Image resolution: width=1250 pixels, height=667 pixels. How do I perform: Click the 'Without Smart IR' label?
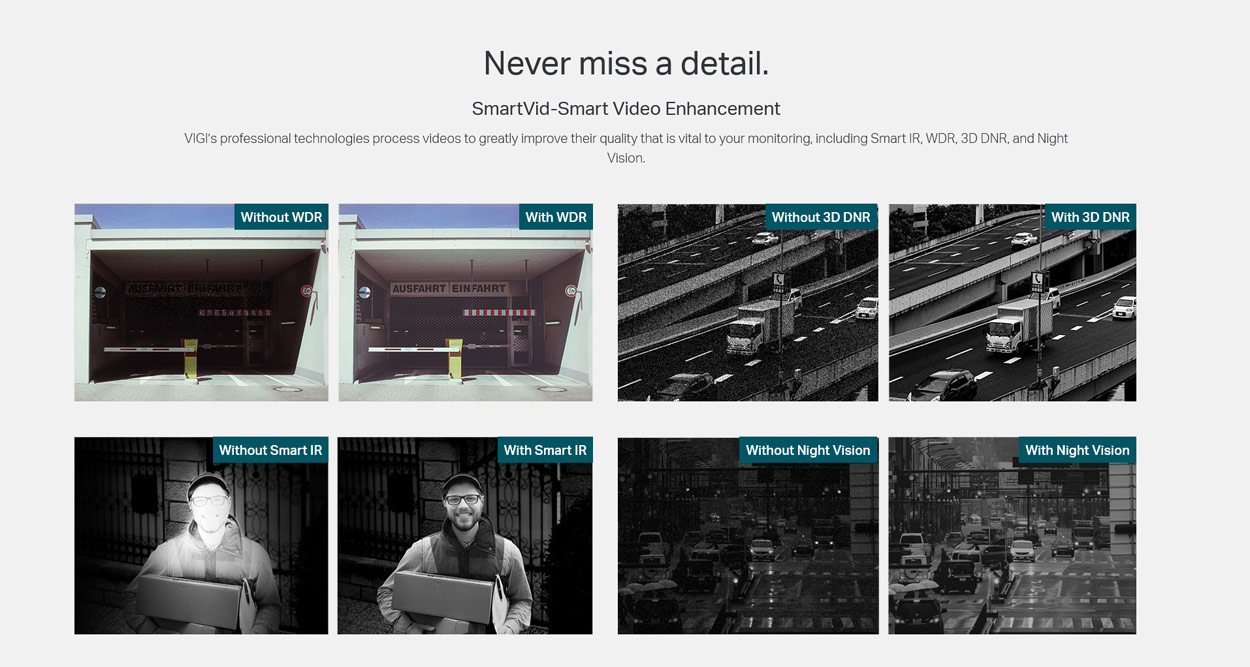(270, 450)
